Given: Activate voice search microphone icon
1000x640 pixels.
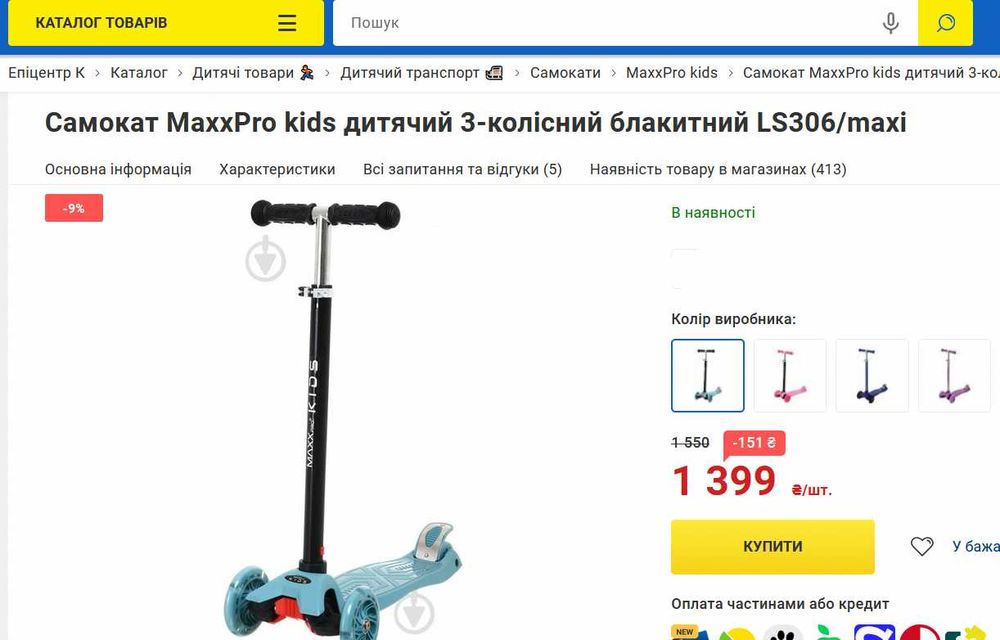Looking at the screenshot, I should [x=891, y=23].
